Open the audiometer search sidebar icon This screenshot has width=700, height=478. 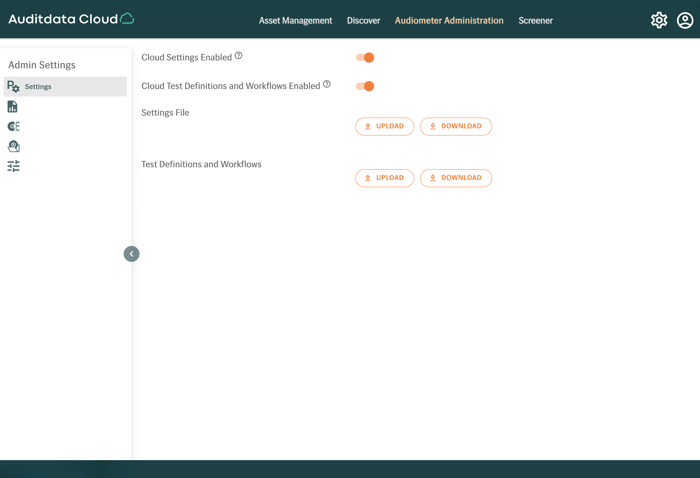point(13,146)
